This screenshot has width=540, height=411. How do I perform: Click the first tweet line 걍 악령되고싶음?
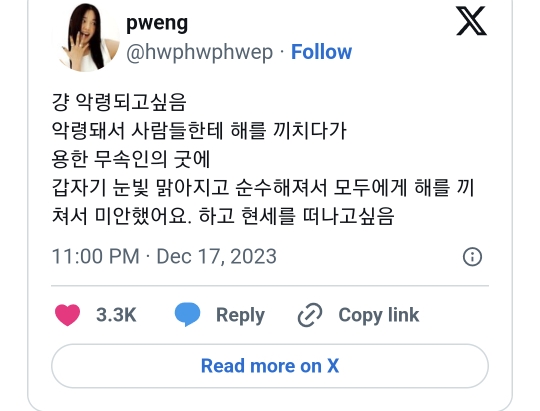tap(119, 102)
